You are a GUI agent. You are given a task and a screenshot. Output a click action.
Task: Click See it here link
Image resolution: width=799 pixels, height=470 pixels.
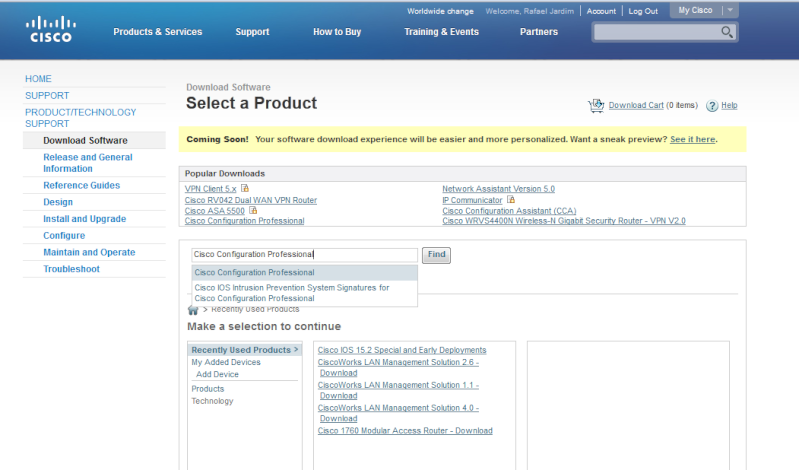[x=693, y=139]
